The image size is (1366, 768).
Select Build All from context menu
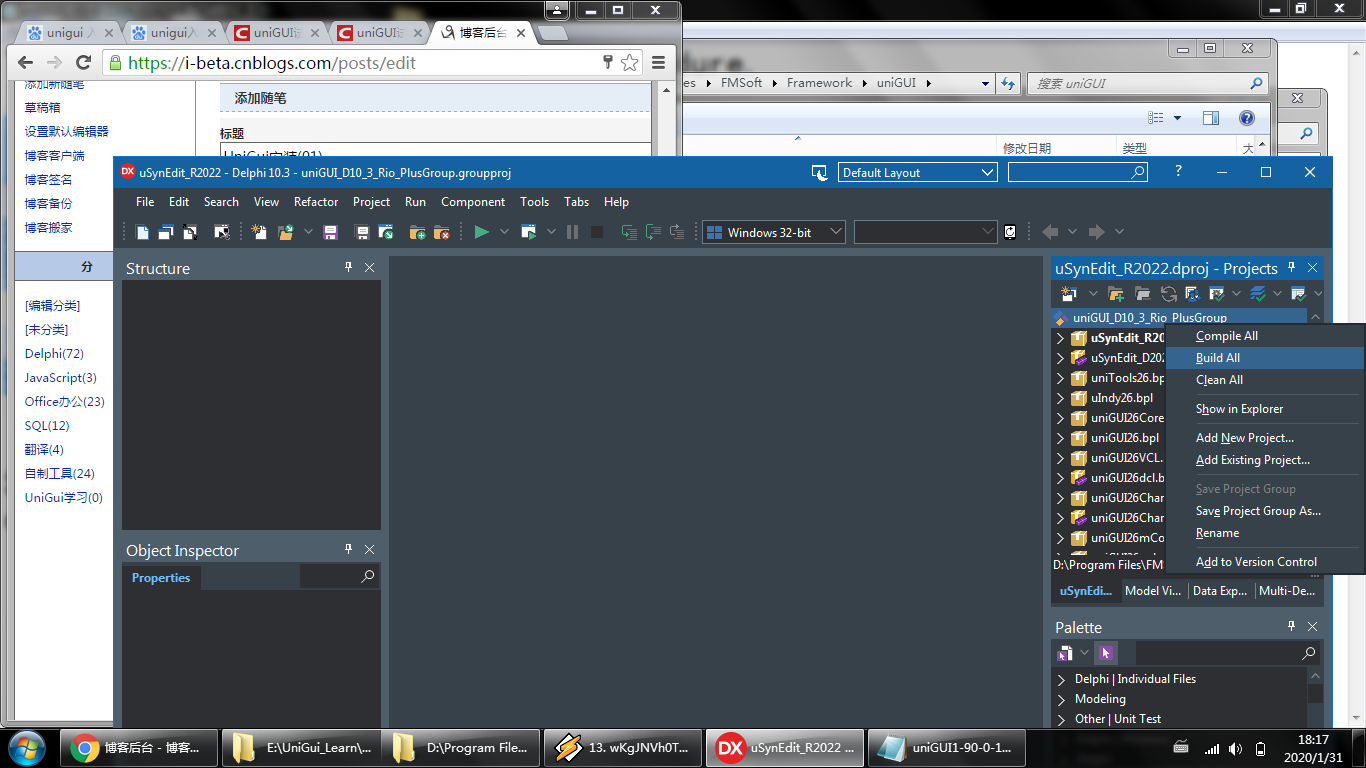click(x=1265, y=358)
